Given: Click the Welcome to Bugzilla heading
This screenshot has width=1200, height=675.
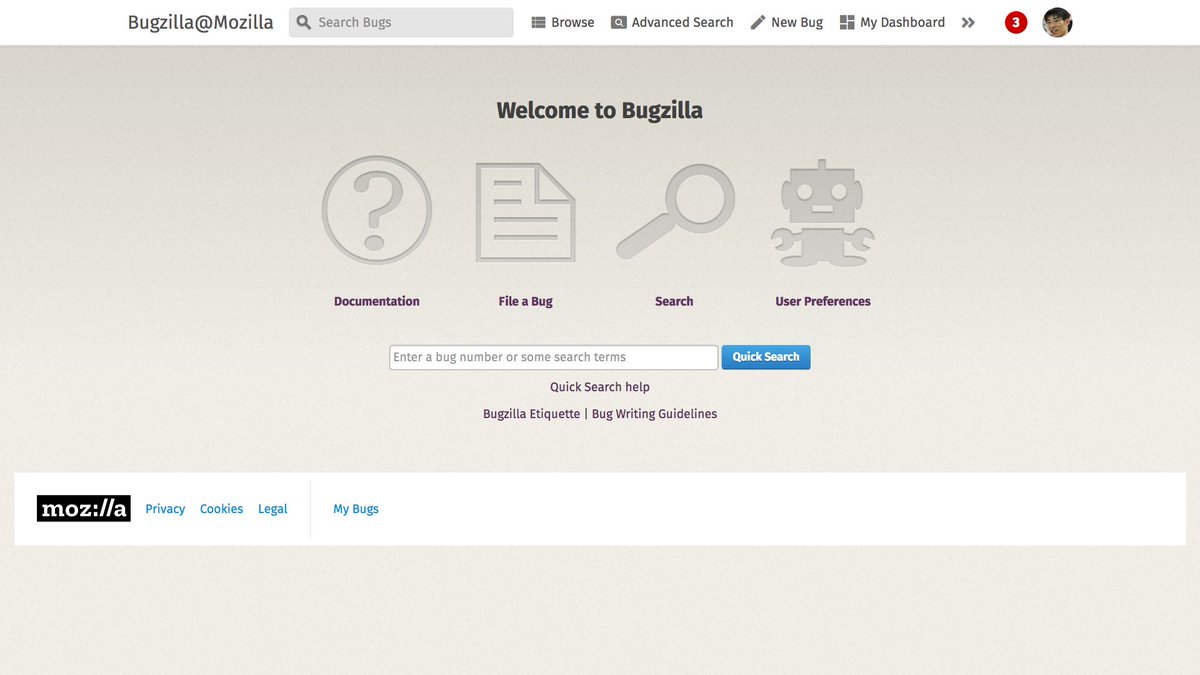Looking at the screenshot, I should [600, 110].
